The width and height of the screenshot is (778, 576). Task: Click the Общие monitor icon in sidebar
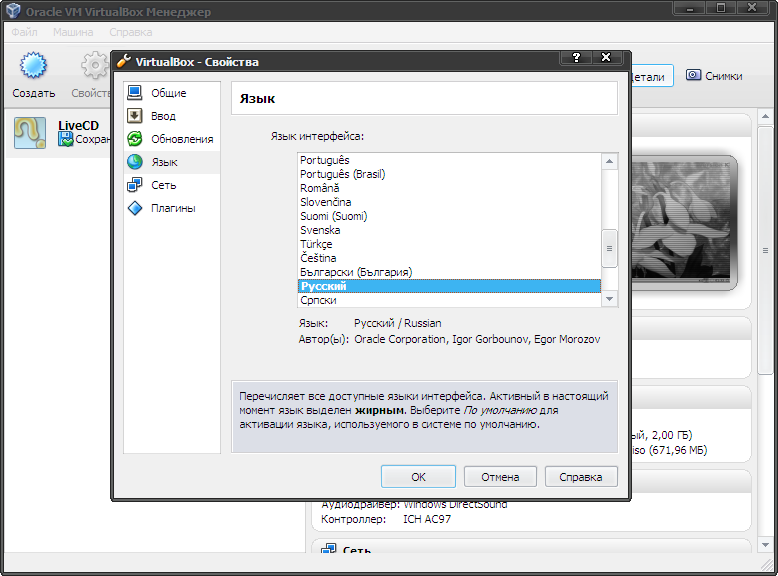pos(134,92)
